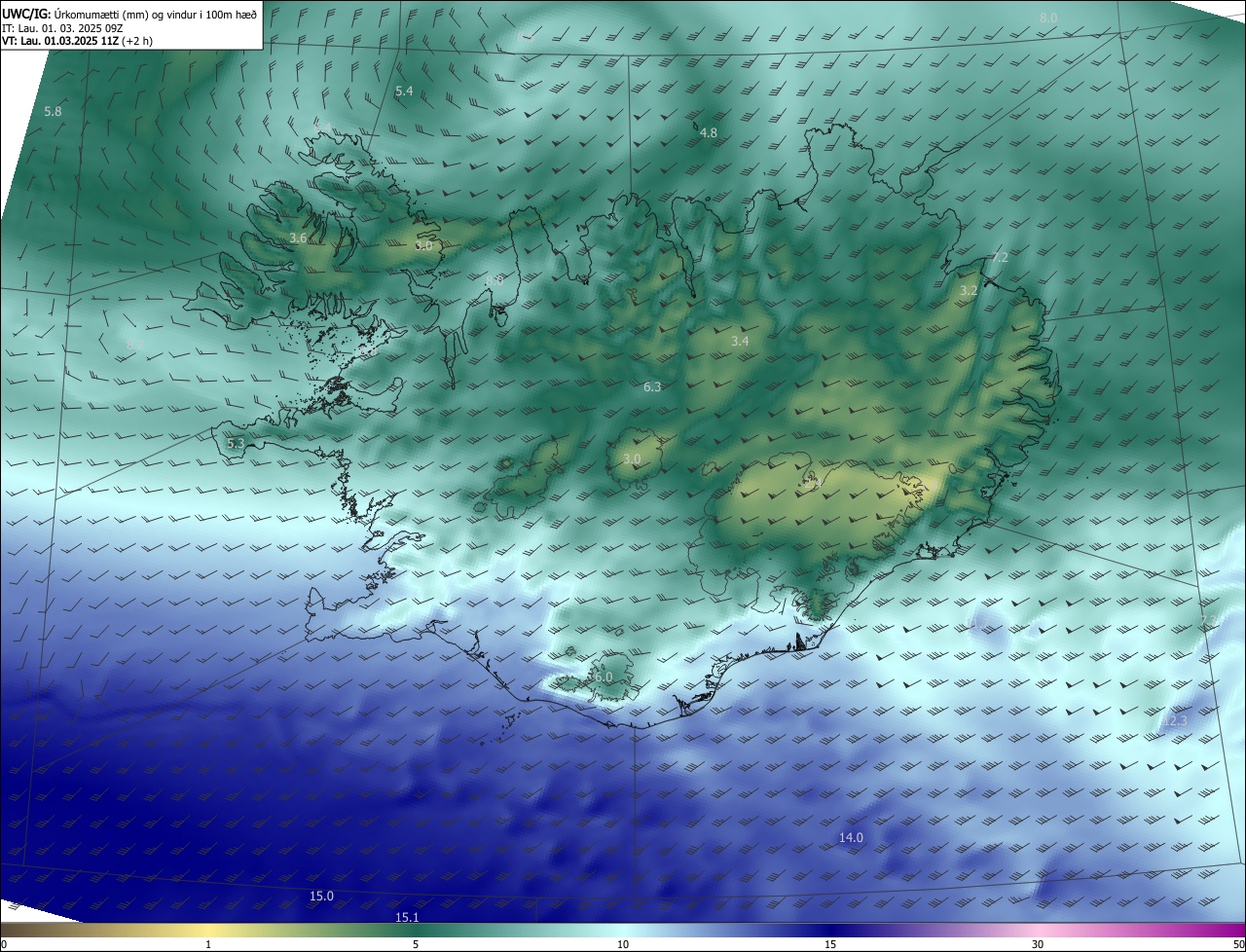Click the 30 tick label on the color scale

[x=1038, y=944]
